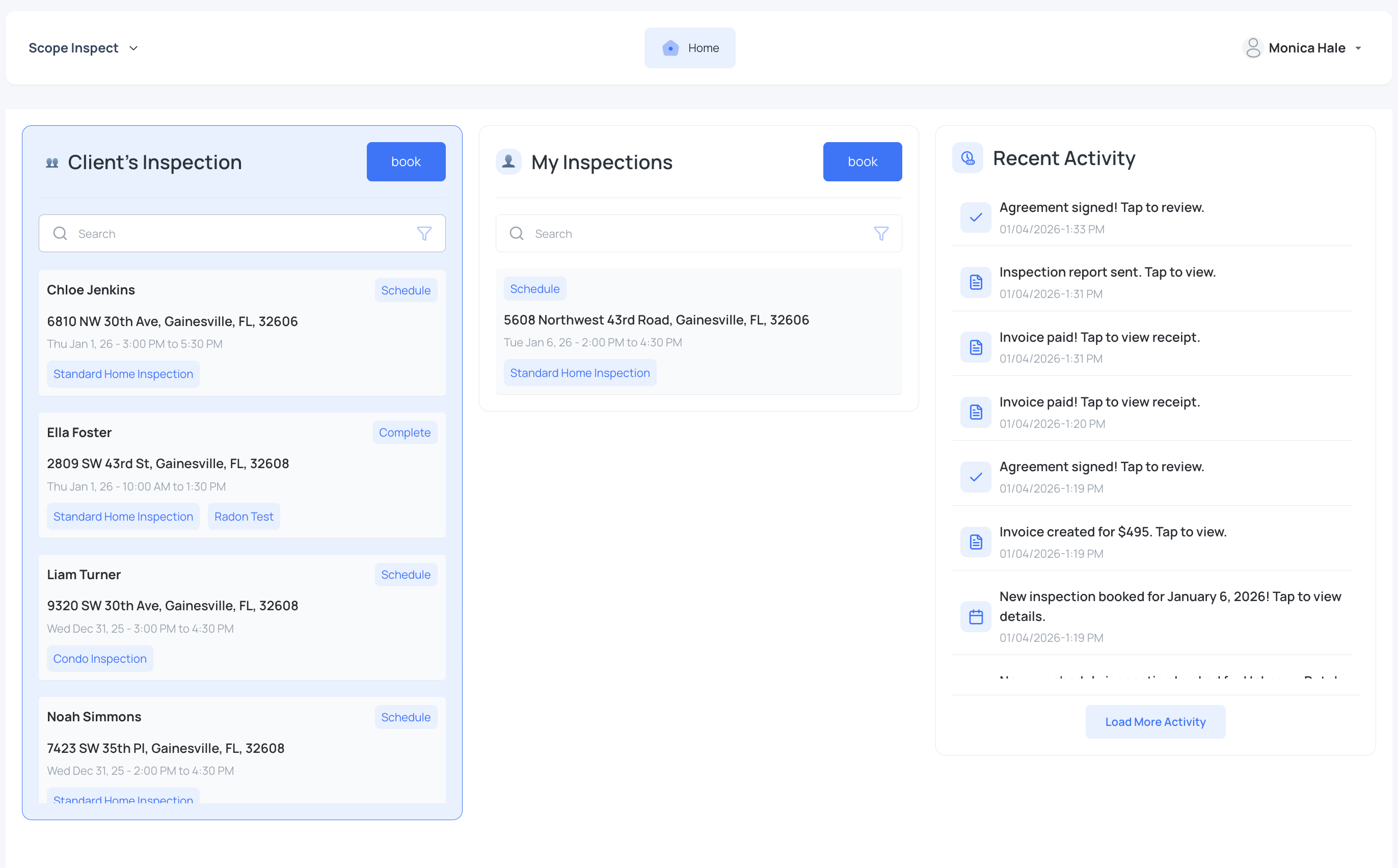Click the person icon beside My Inspections title

pos(508,161)
